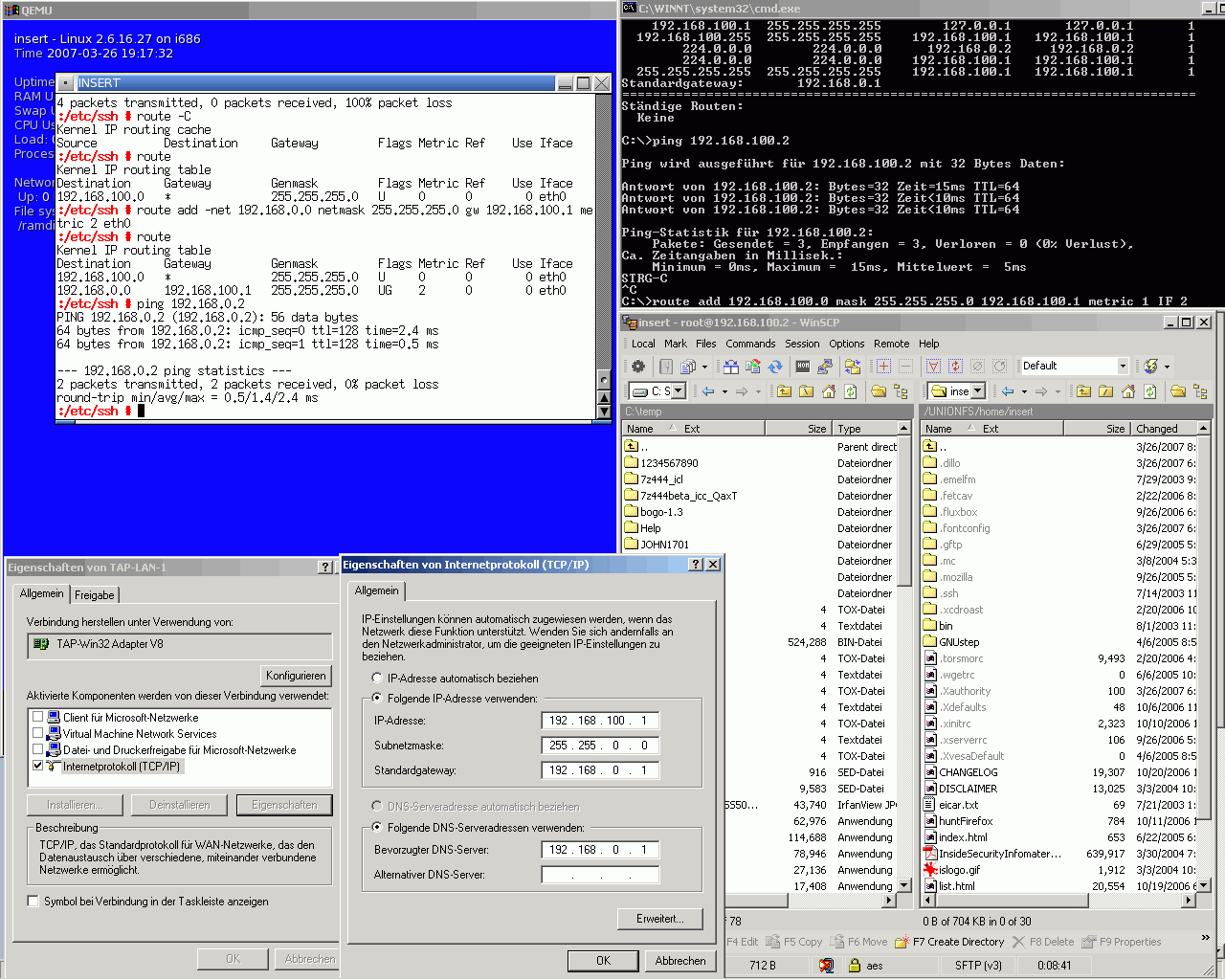Click the Compare Directories icon in WinSCP toolbar

click(x=731, y=366)
